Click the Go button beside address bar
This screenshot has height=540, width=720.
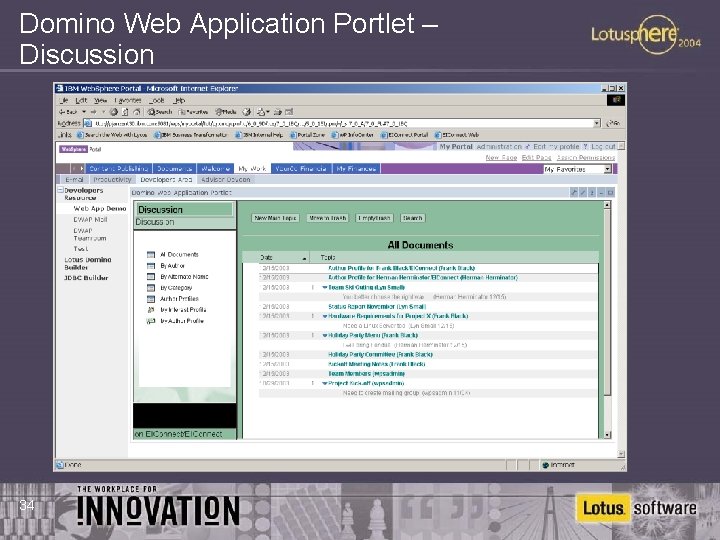tap(613, 123)
